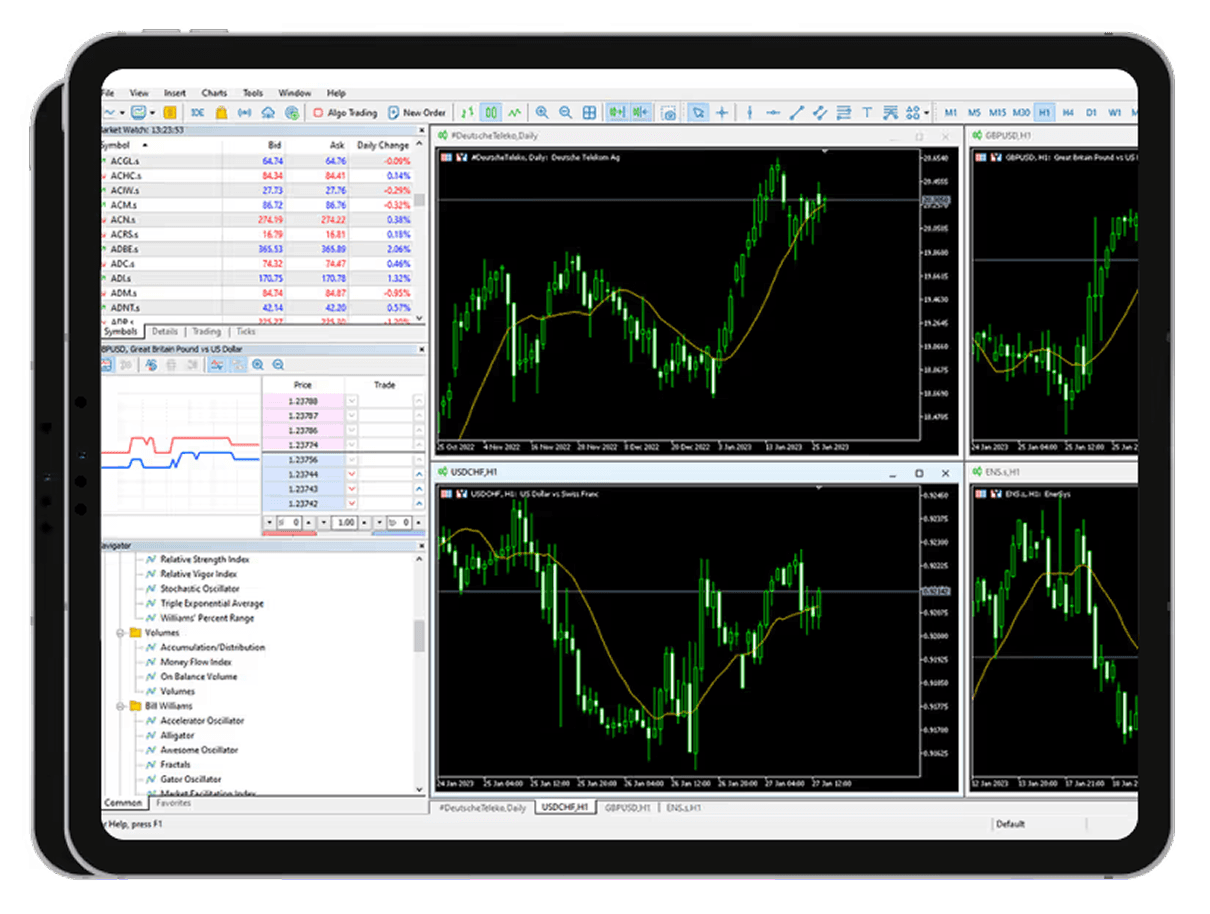Zoom in on the active chart

pos(543,112)
